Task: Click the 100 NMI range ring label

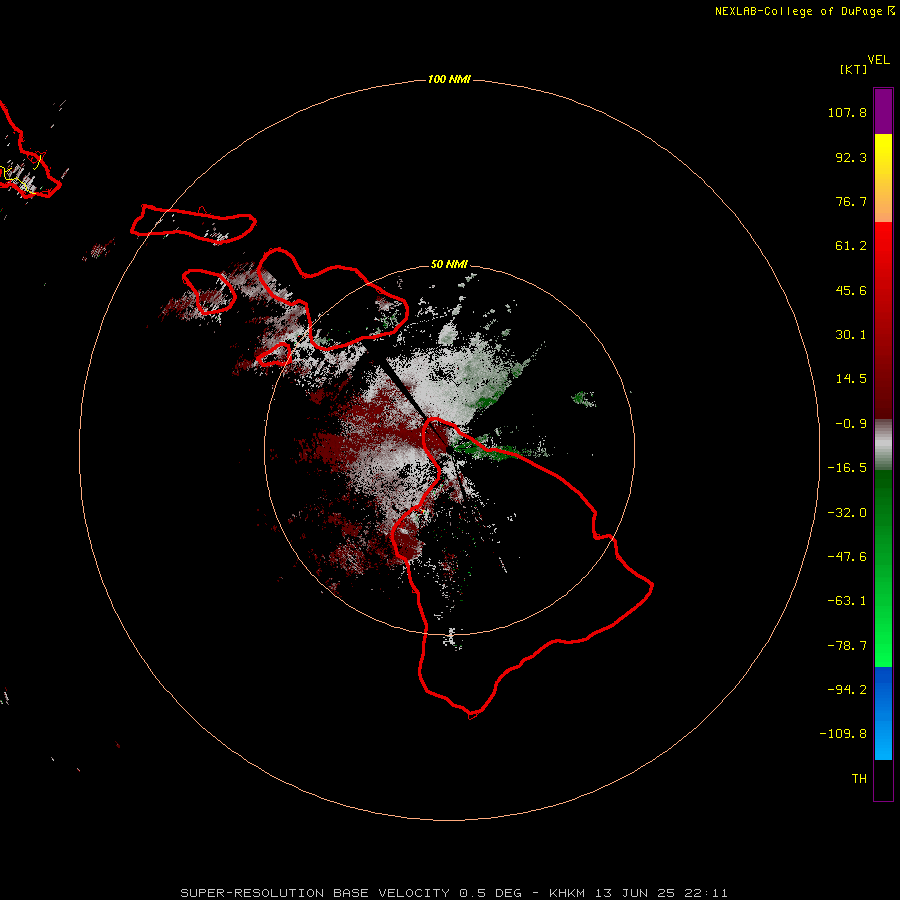Action: (449, 79)
